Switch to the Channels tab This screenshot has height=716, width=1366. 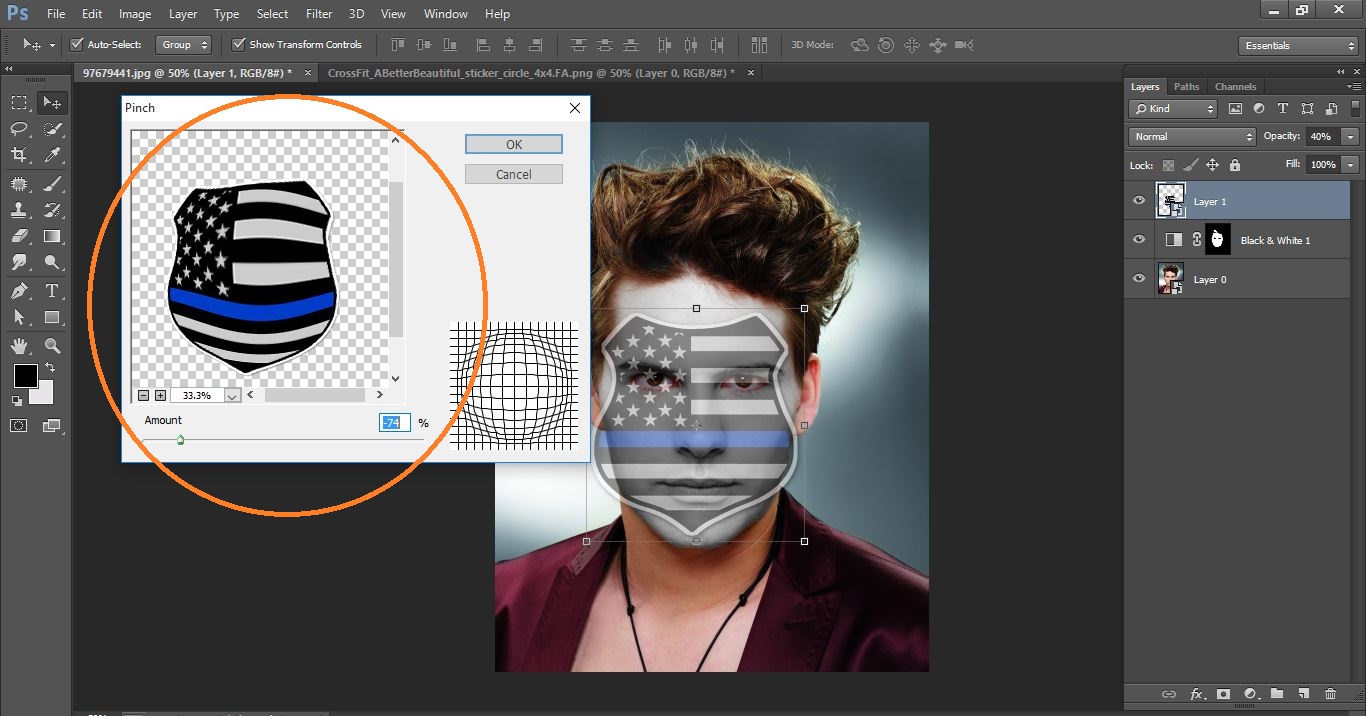1235,86
